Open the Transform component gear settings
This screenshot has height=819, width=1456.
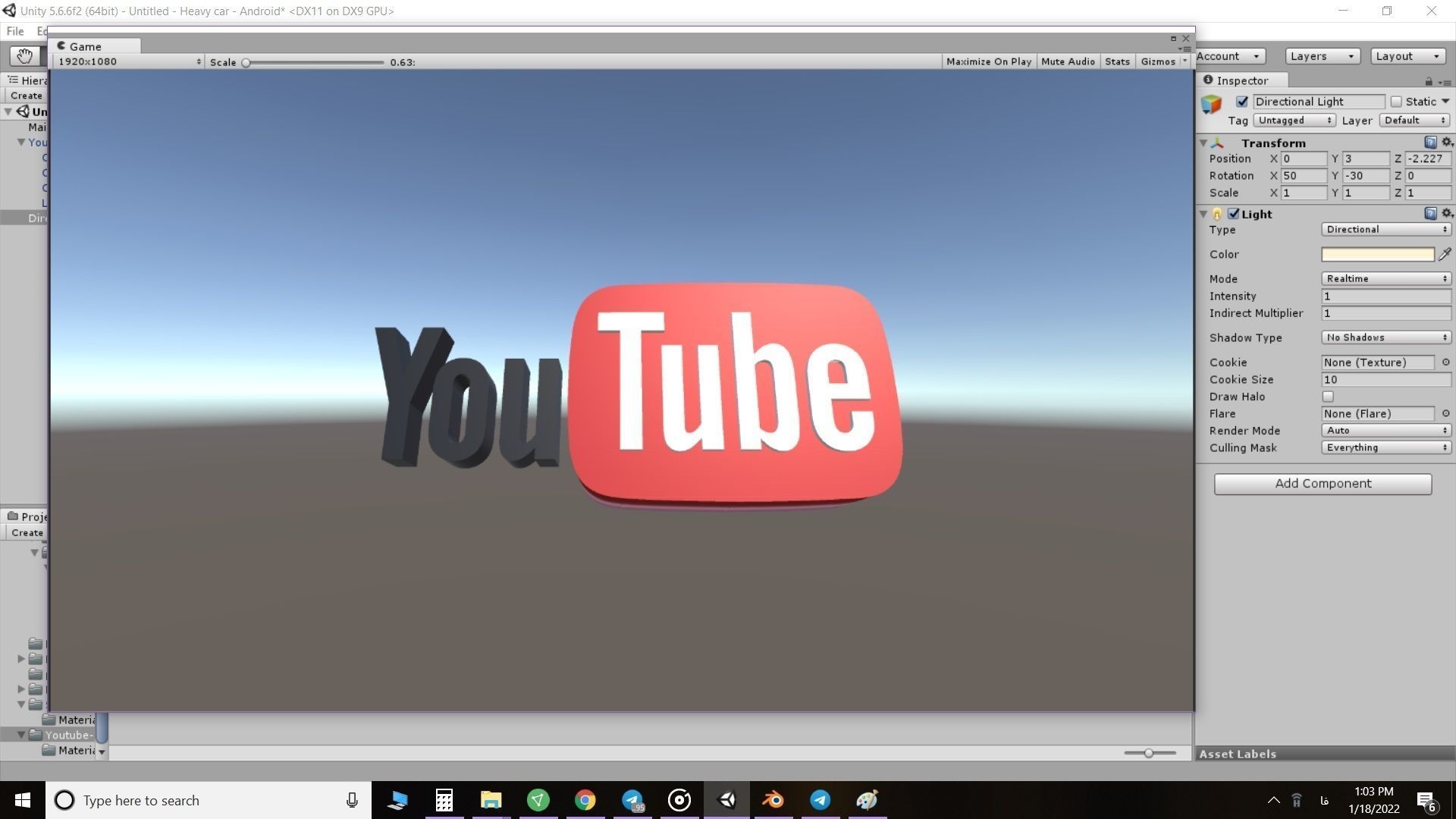click(x=1447, y=143)
